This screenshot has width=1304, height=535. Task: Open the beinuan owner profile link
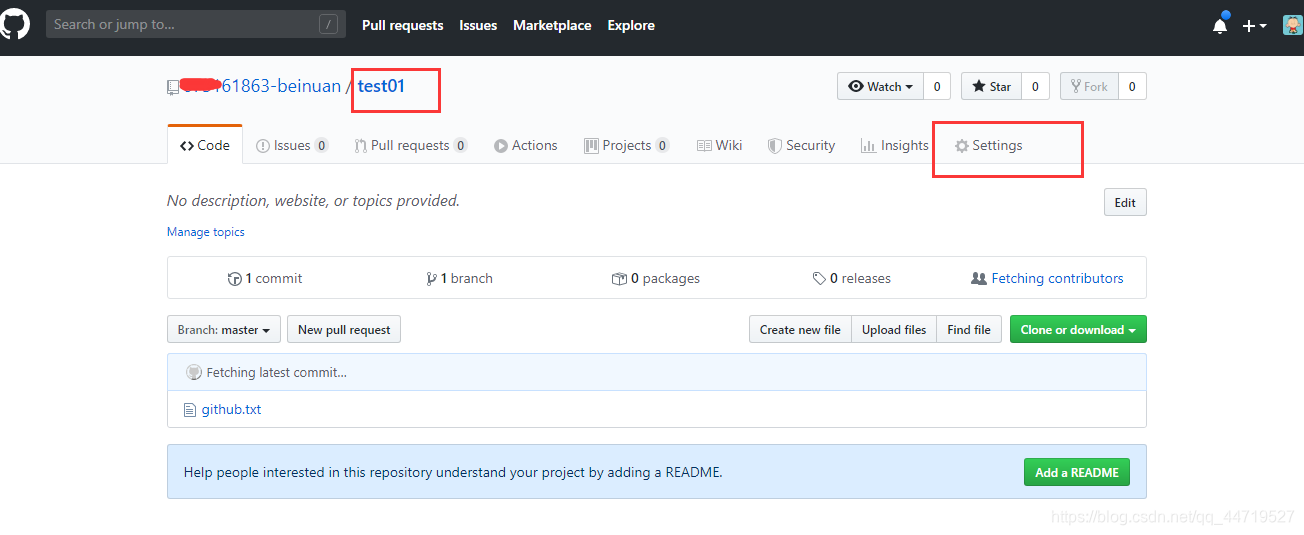coord(262,86)
